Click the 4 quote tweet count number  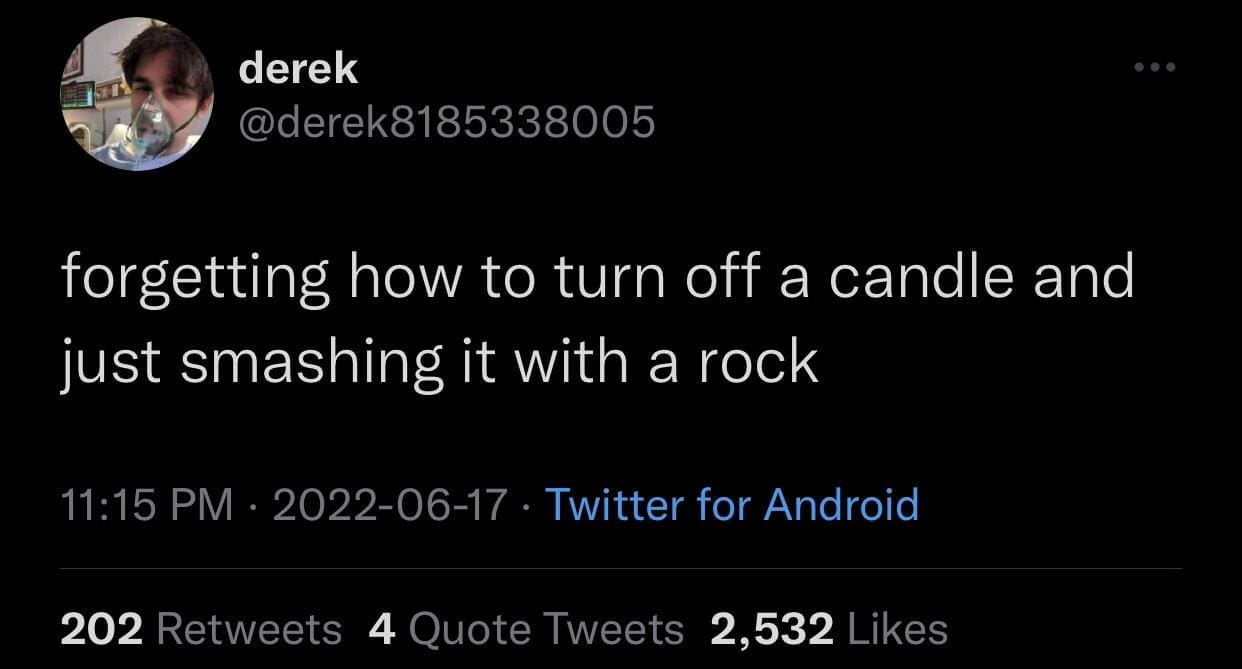380,629
